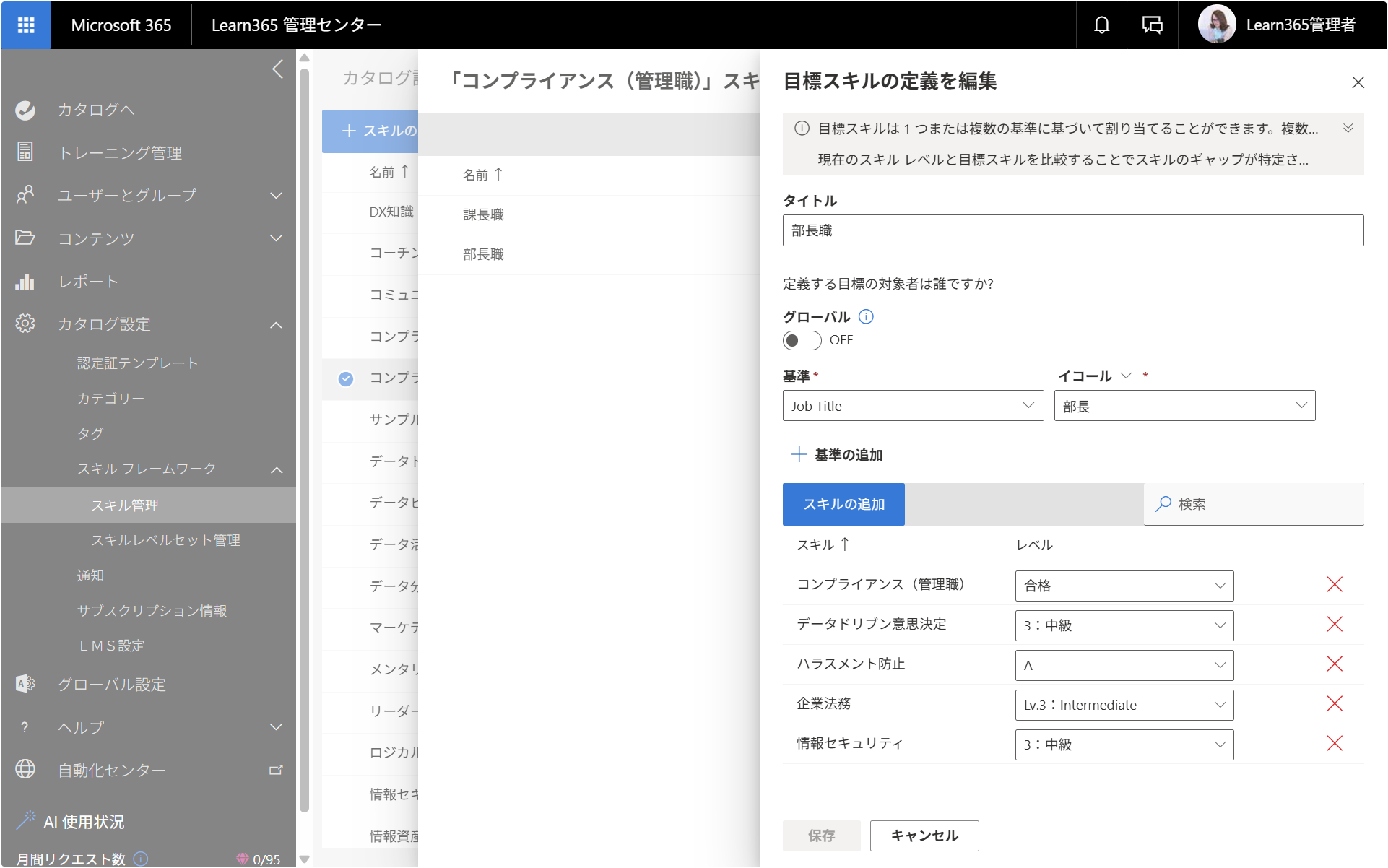Open level dropdown for コンプライアンス（管理職）
The image size is (1388, 868).
(x=1124, y=586)
